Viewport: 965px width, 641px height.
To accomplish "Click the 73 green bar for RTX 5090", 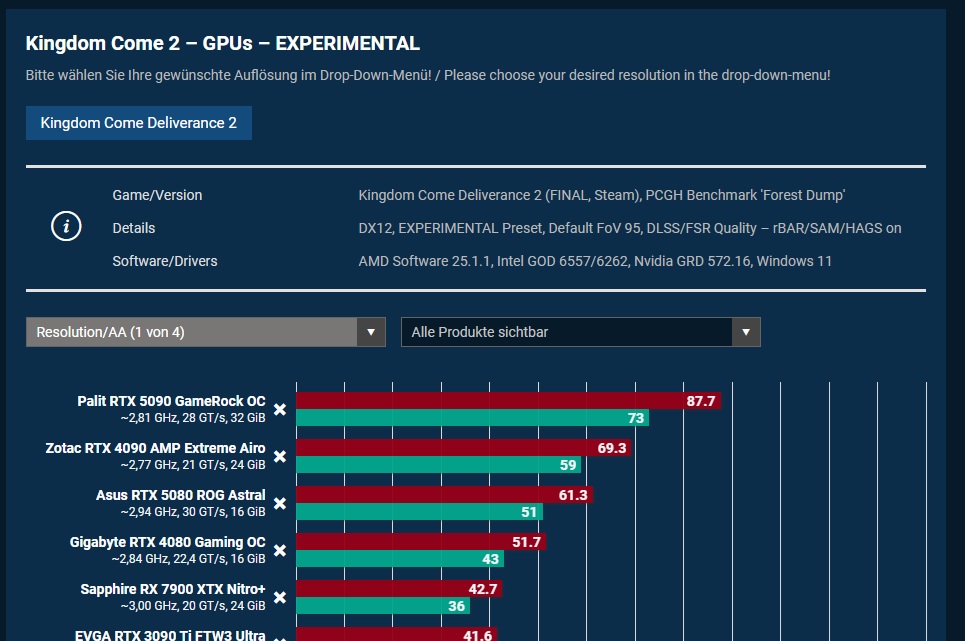I will click(472, 418).
